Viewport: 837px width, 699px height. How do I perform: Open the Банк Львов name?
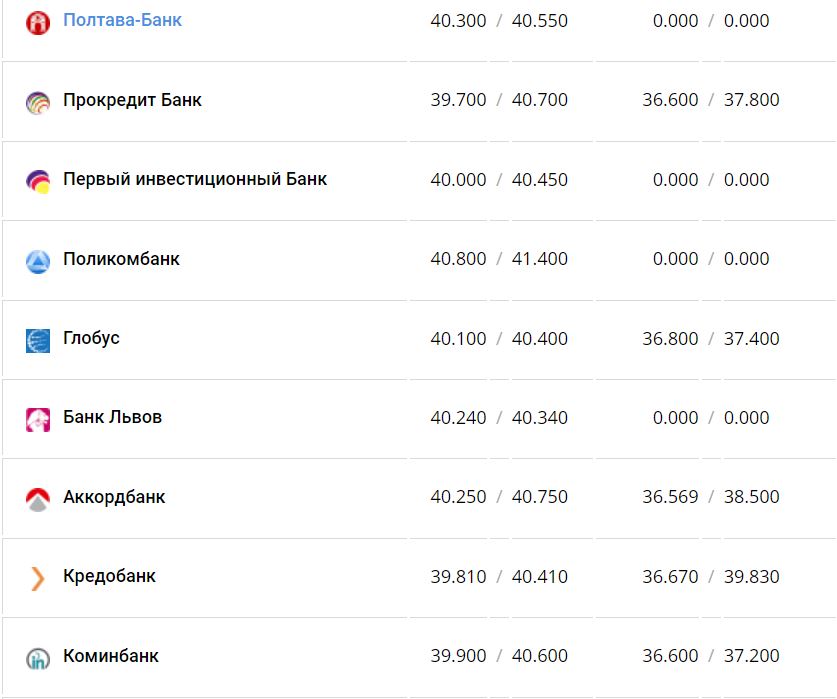click(112, 417)
